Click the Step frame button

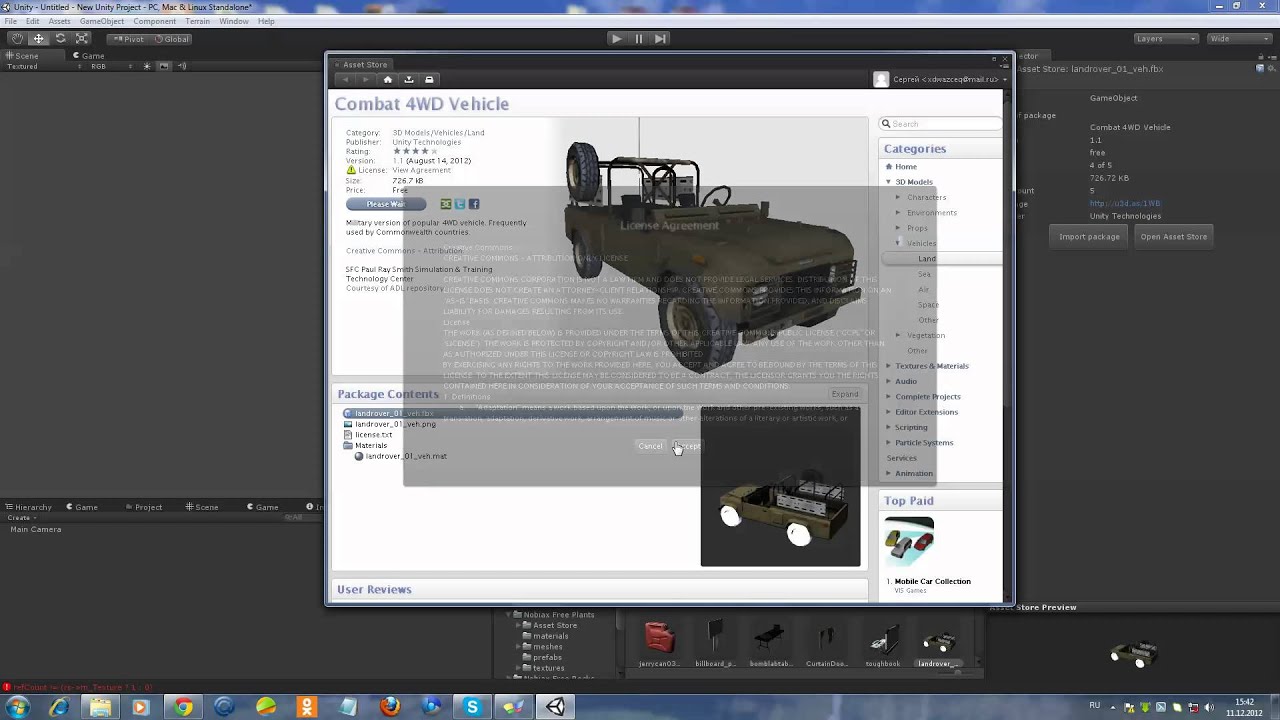tap(660, 38)
